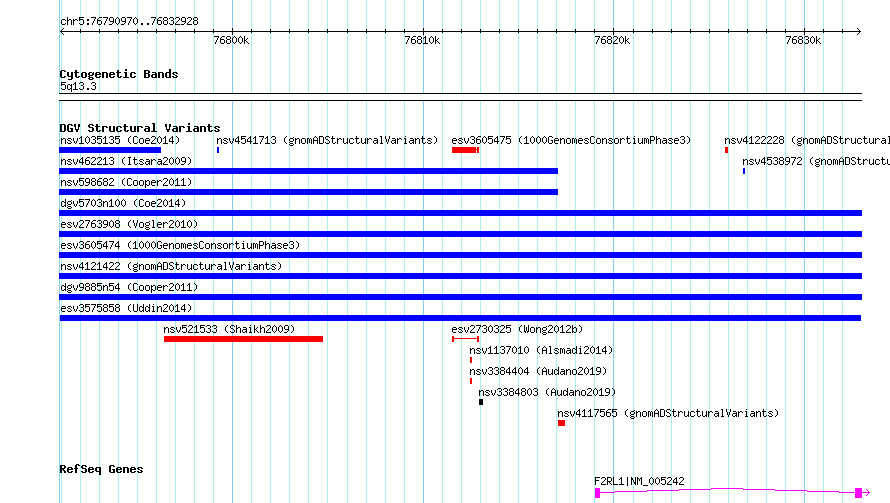This screenshot has height=503, width=890.
Task: Click the small blue nsv4541713 variant marker
Action: pyautogui.click(x=218, y=150)
